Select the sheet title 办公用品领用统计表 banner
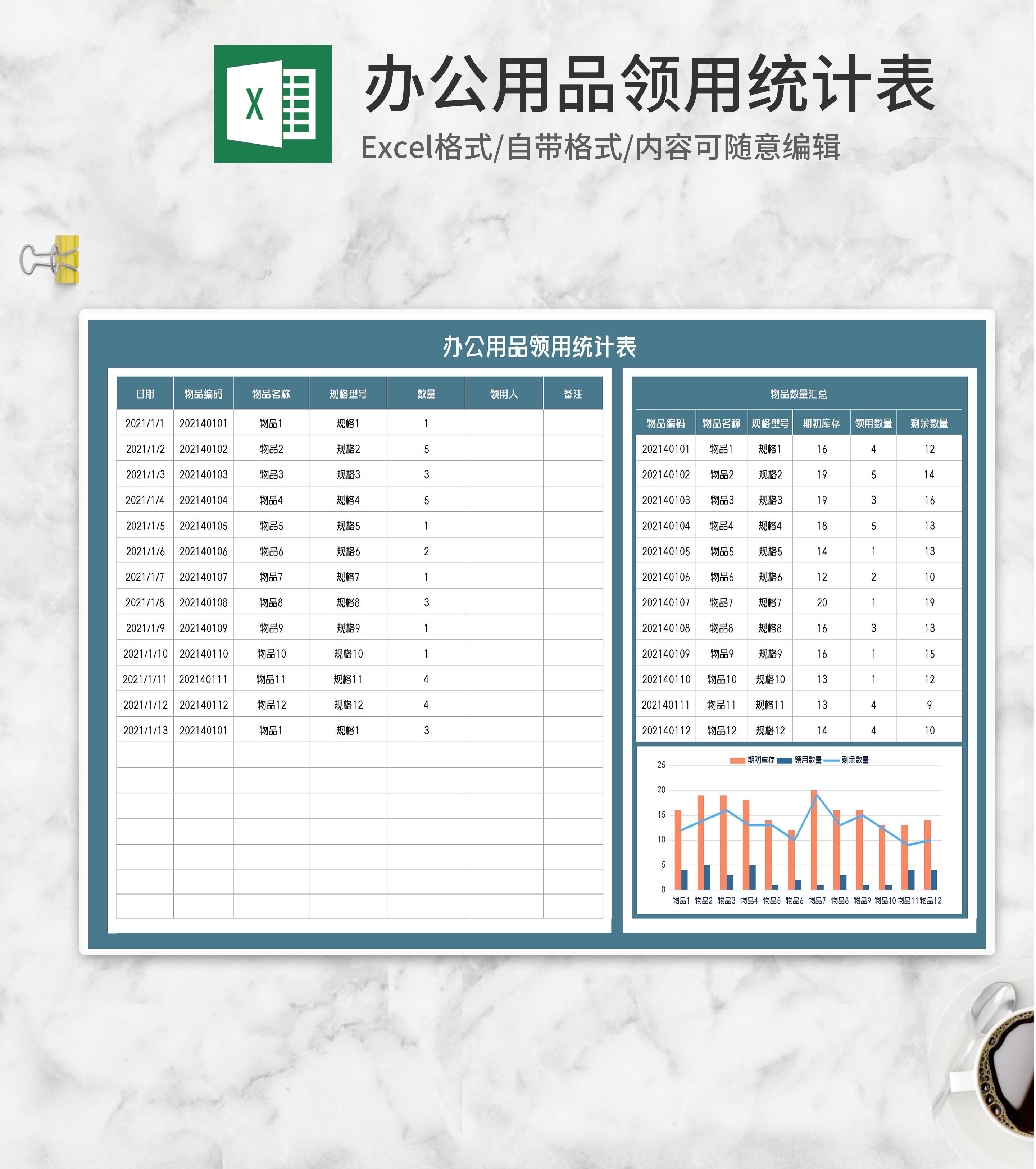Image resolution: width=1036 pixels, height=1169 pixels. click(x=540, y=347)
